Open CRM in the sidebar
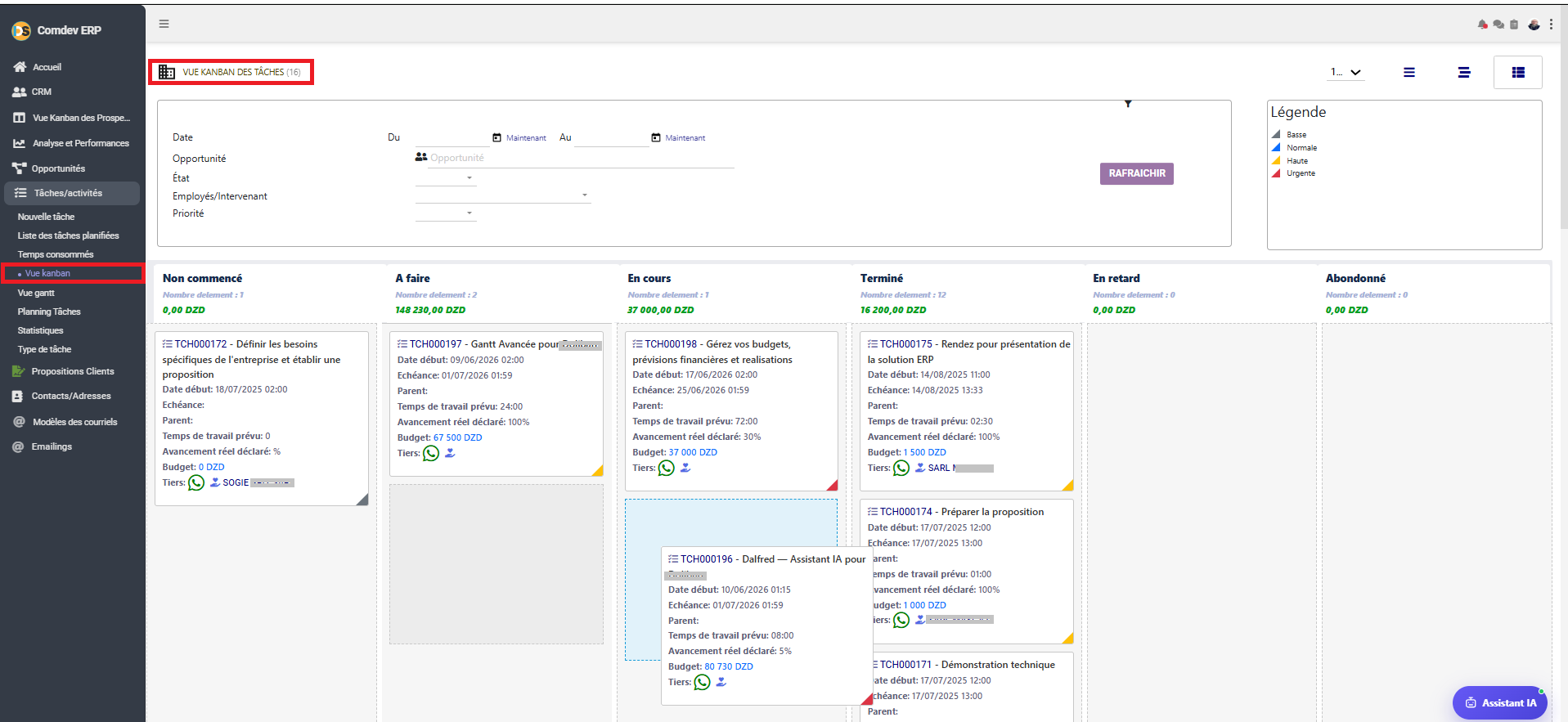The height and width of the screenshot is (722, 1568). click(41, 92)
